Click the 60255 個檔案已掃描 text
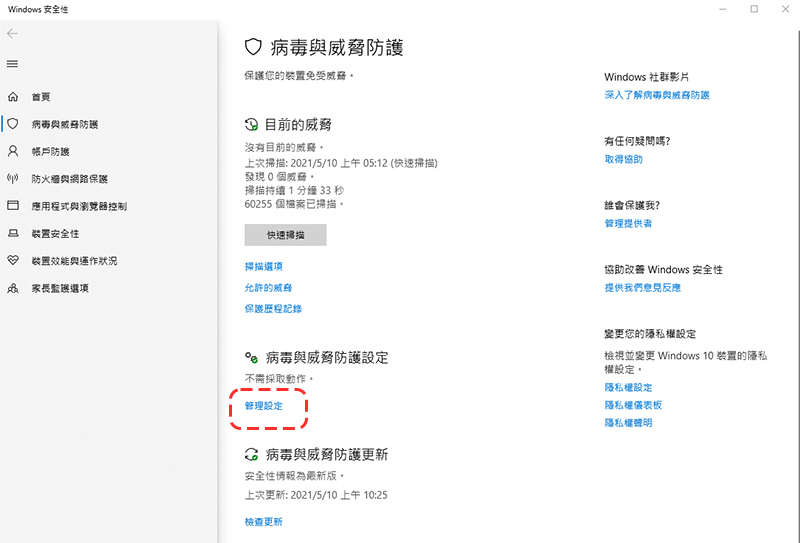 pos(294,204)
